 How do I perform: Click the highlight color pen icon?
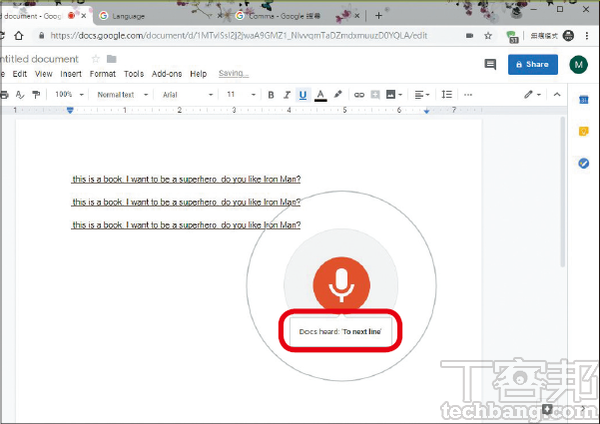[x=338, y=95]
